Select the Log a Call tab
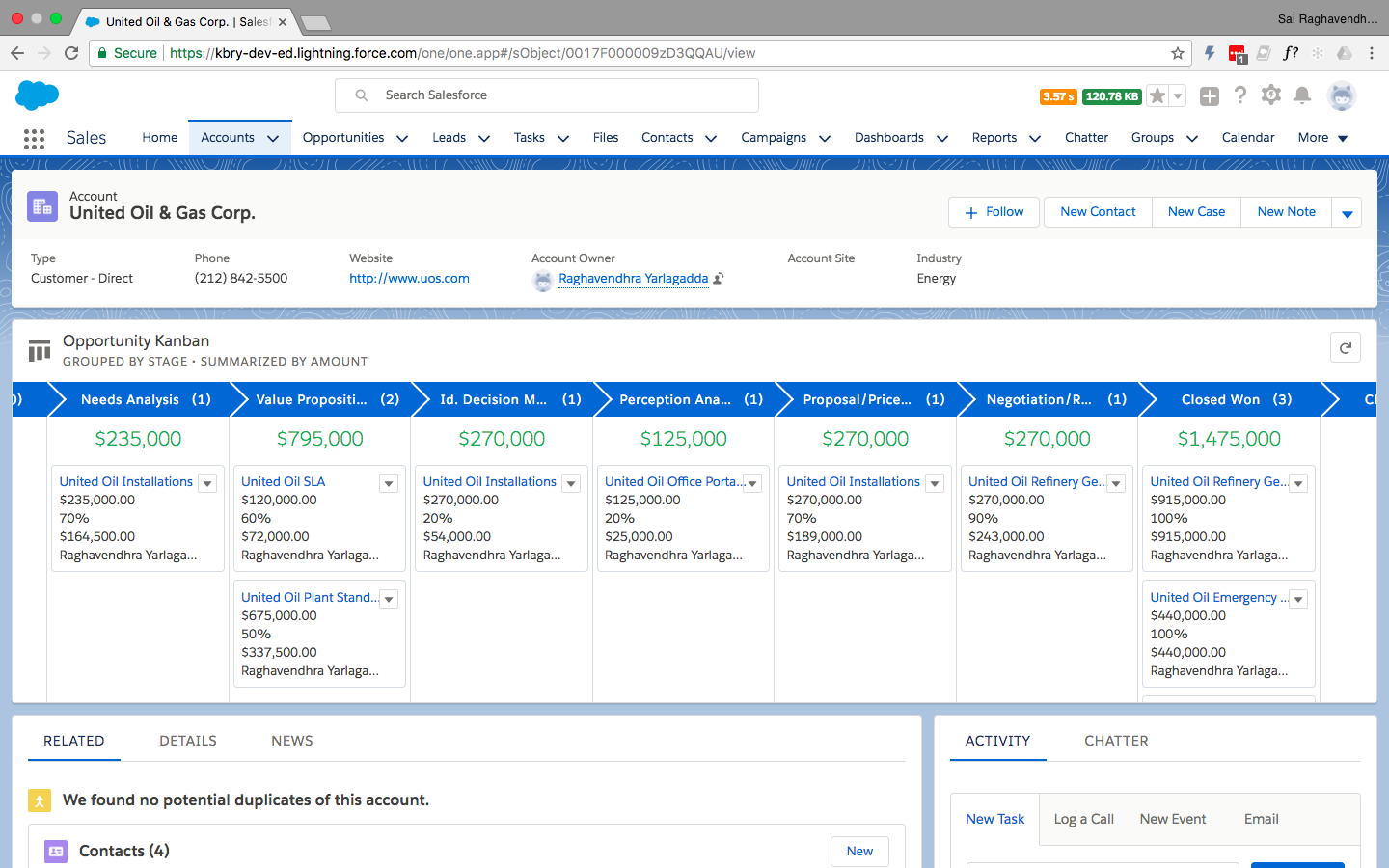The image size is (1389, 868). 1084,819
